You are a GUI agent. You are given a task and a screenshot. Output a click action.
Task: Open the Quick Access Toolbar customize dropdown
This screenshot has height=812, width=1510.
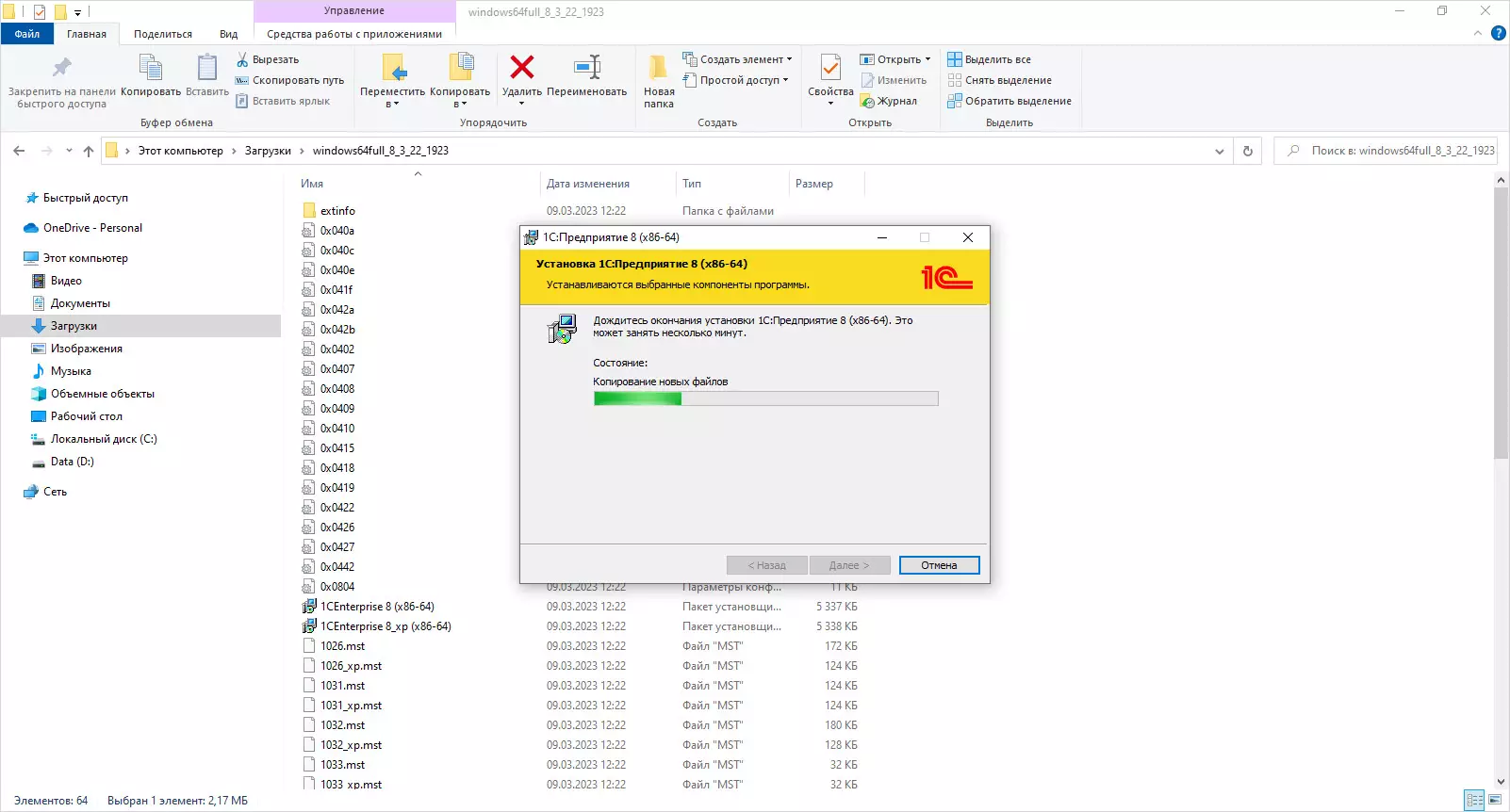pyautogui.click(x=77, y=12)
